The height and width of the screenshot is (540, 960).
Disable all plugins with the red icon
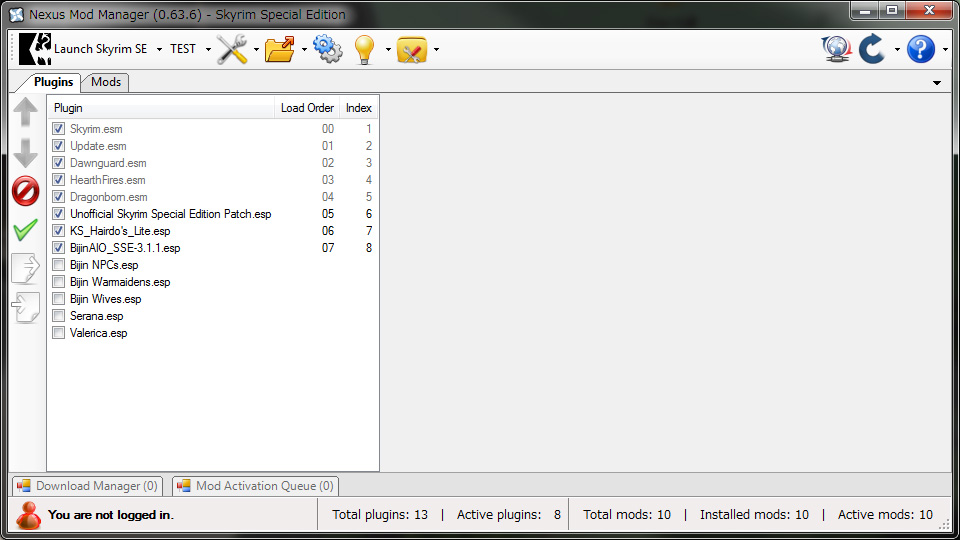pos(26,191)
